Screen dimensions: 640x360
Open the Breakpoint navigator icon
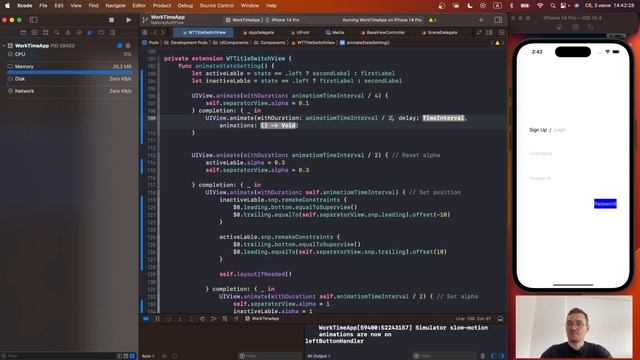click(101, 33)
